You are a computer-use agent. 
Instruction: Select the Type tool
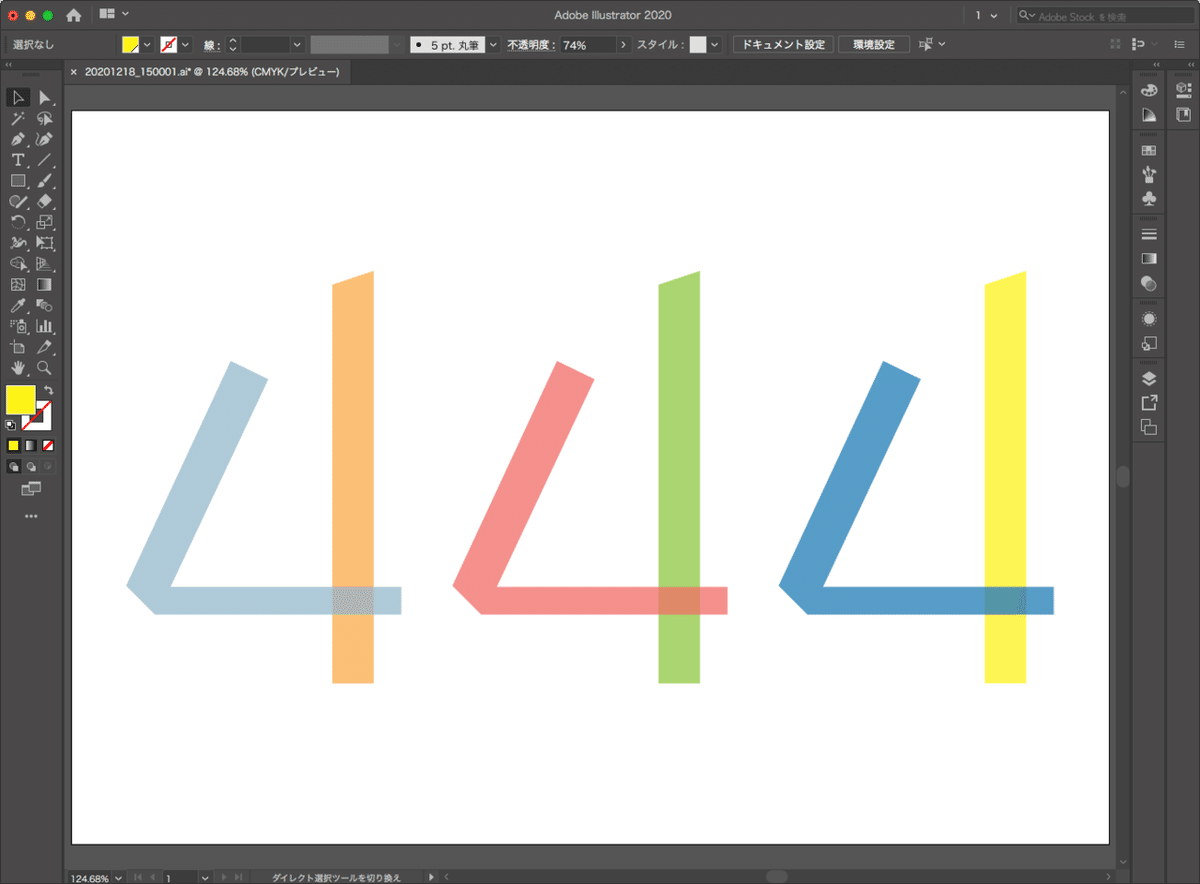18,160
